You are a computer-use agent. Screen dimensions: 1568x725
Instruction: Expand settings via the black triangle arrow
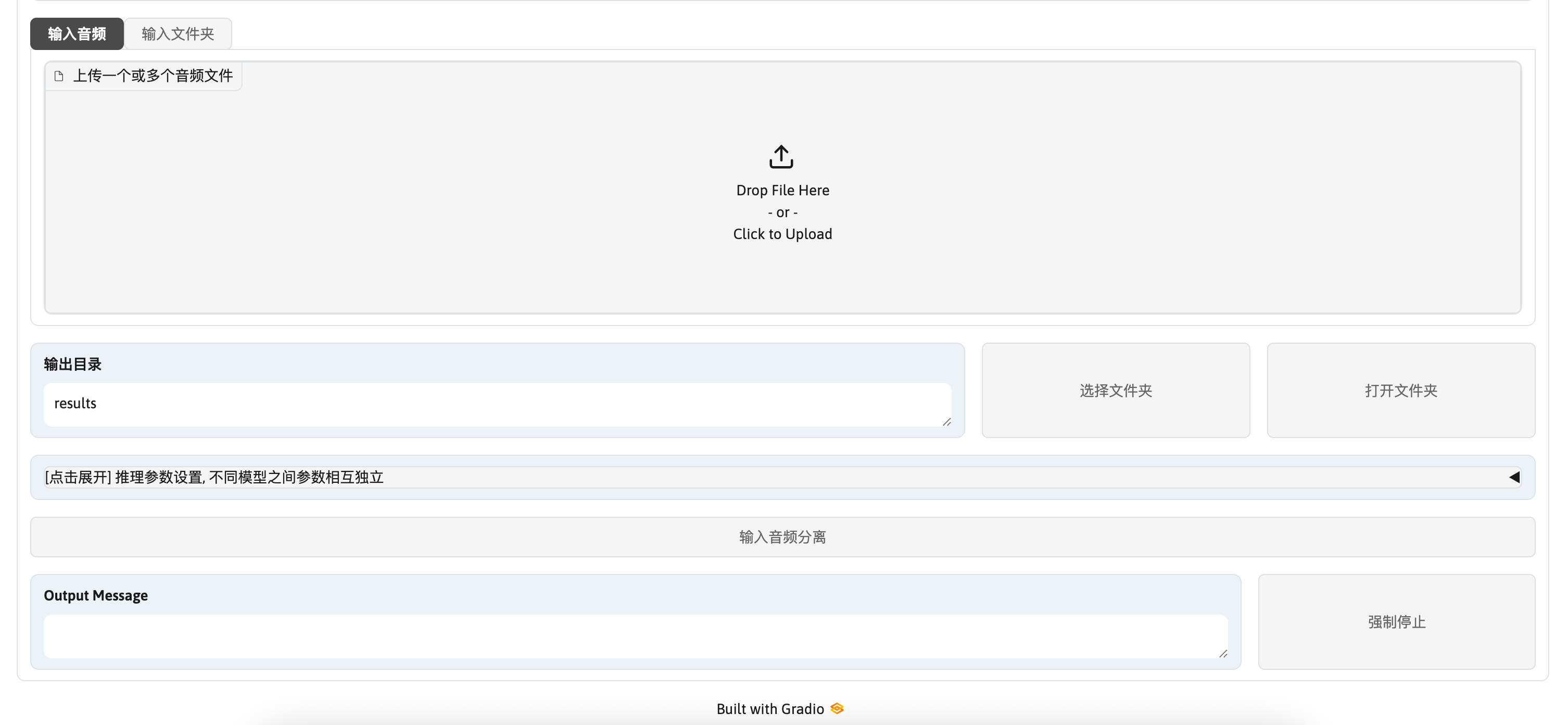pyautogui.click(x=1514, y=477)
